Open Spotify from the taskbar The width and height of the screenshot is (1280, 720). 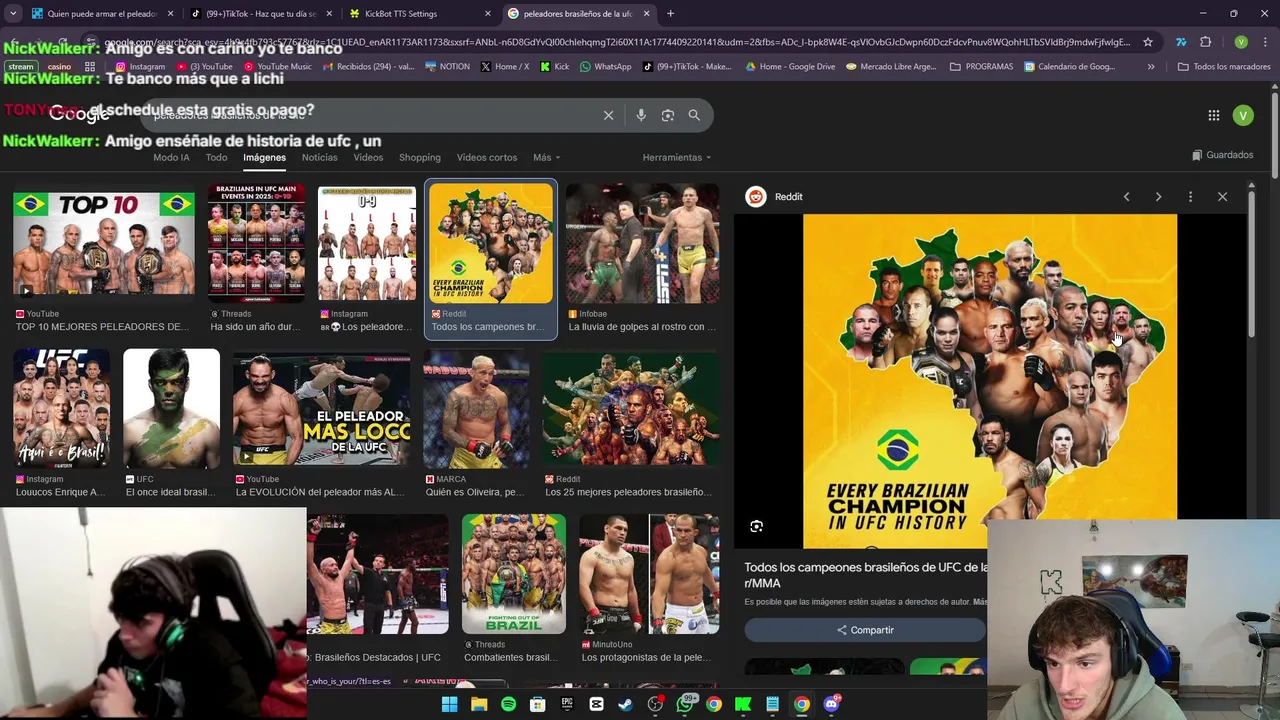tap(508, 704)
